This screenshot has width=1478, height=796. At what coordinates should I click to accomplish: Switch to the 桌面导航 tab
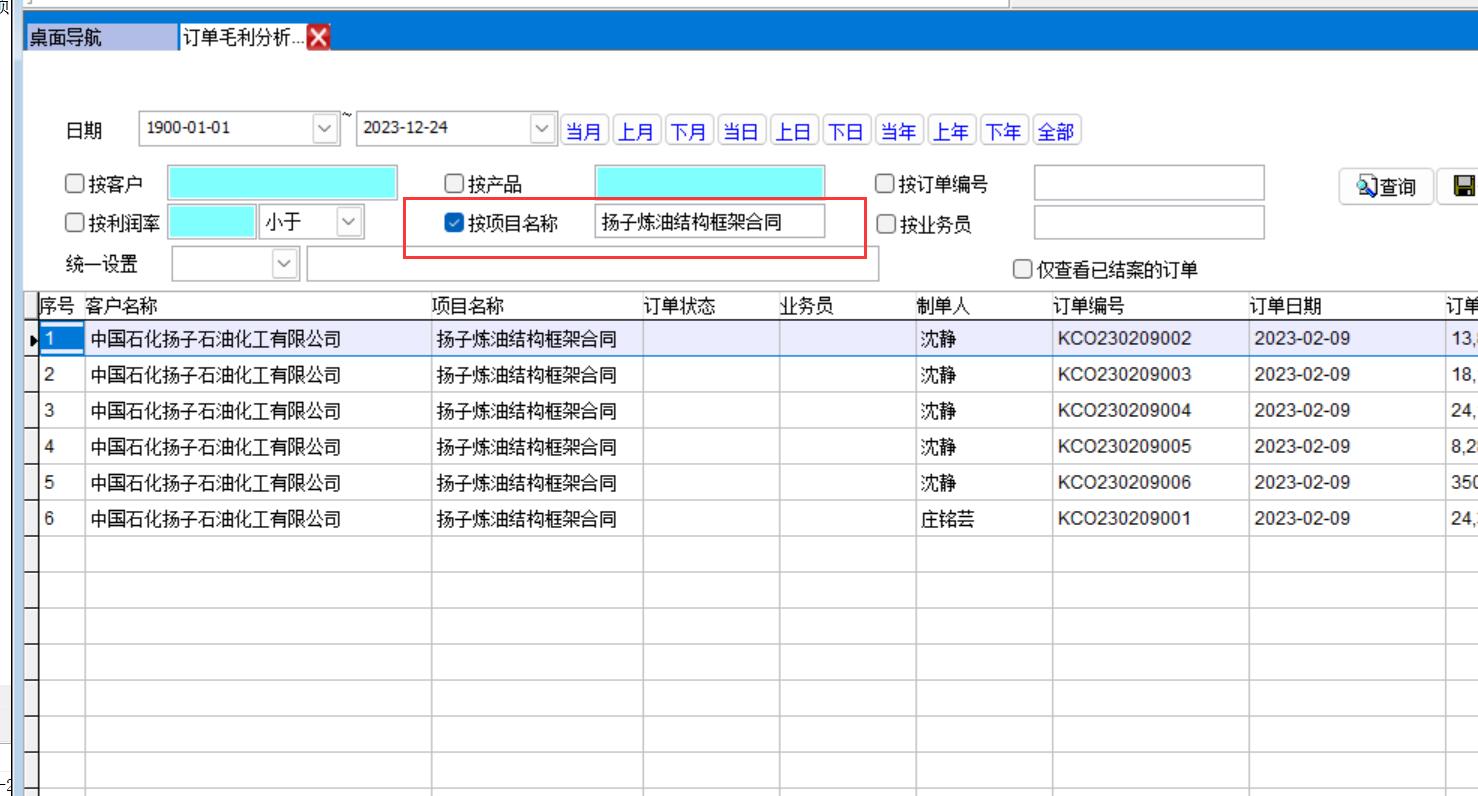pyautogui.click(x=100, y=38)
